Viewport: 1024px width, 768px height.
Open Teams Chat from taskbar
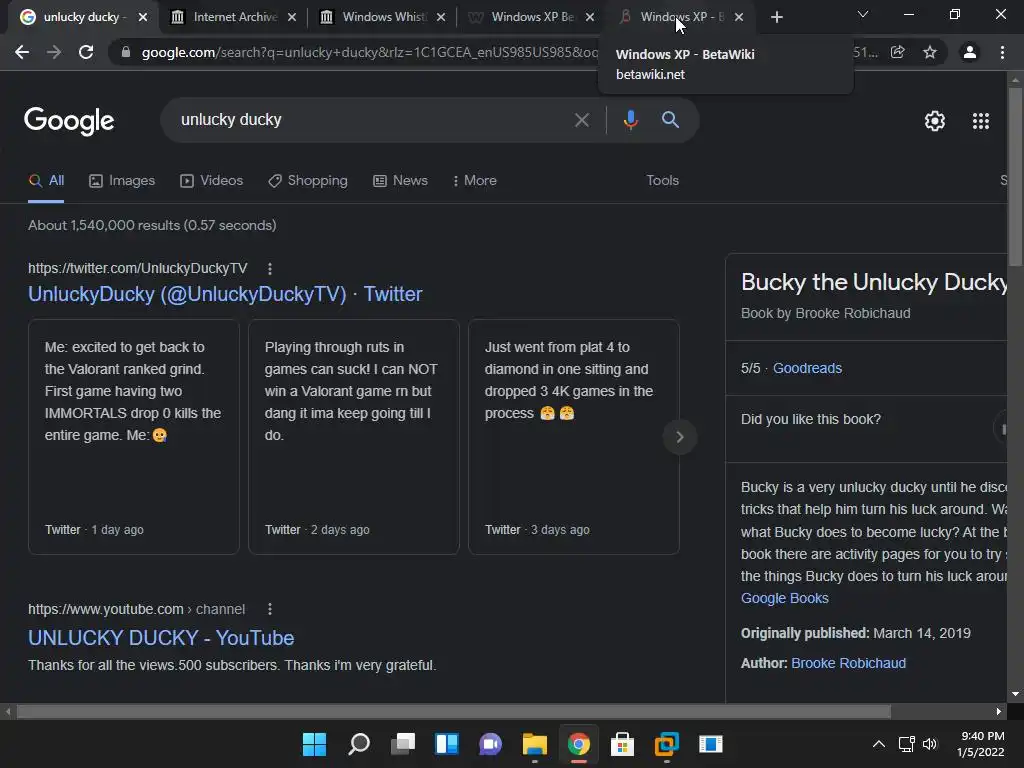point(490,744)
